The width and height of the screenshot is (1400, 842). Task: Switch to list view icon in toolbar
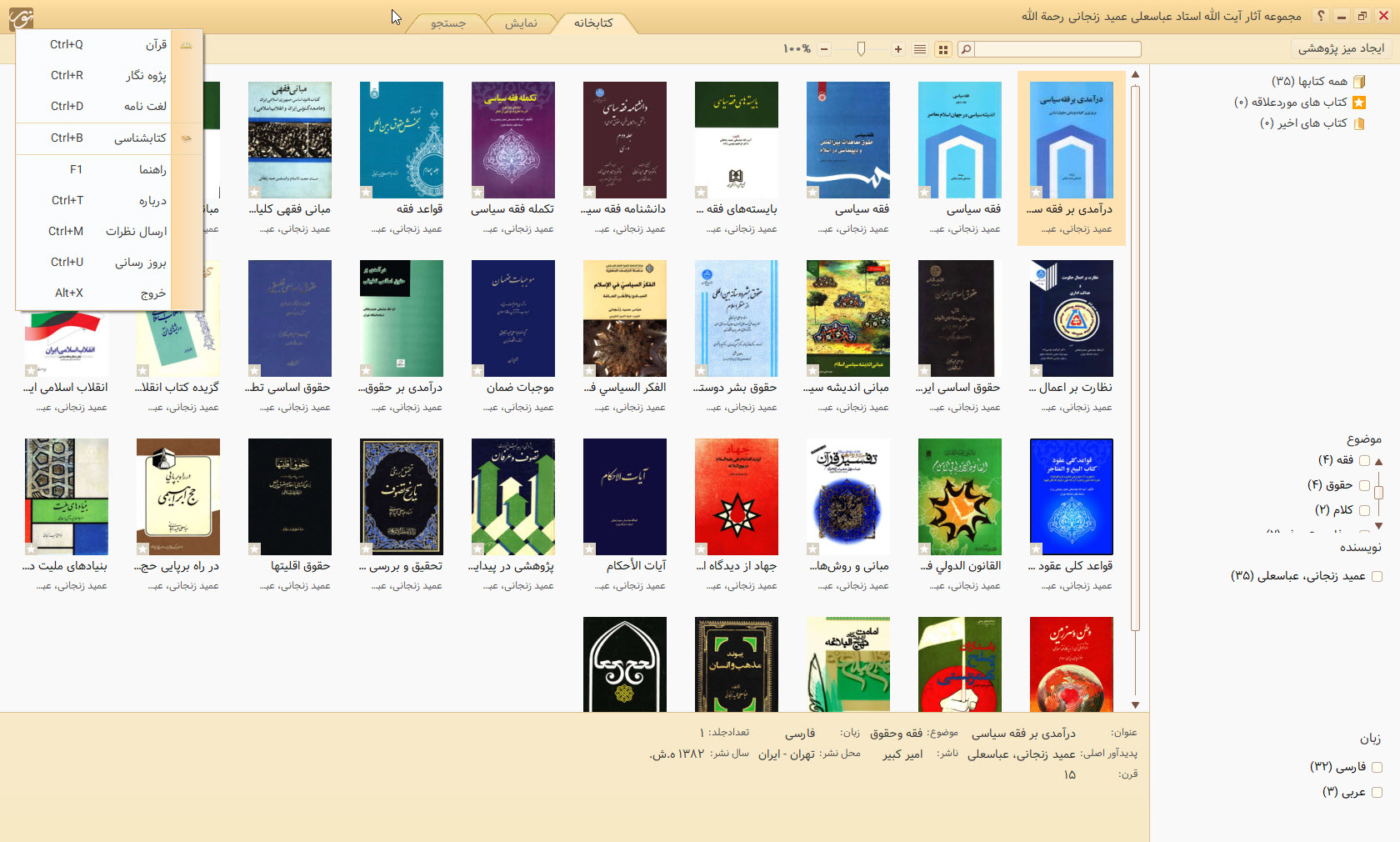pyautogui.click(x=920, y=49)
